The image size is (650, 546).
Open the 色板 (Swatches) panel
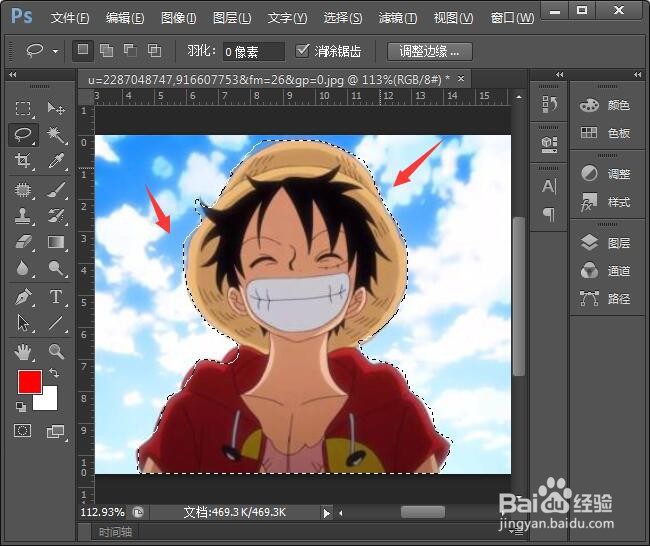tap(605, 133)
